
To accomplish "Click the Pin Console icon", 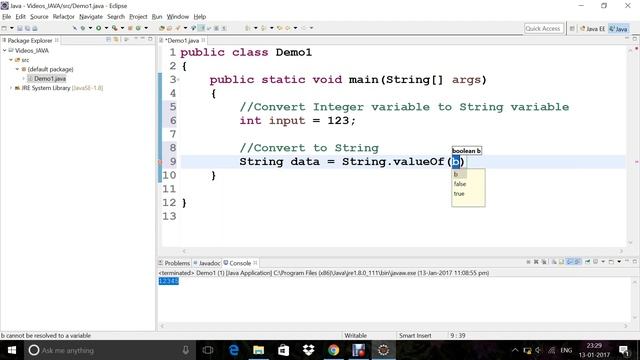I will coord(588,262).
